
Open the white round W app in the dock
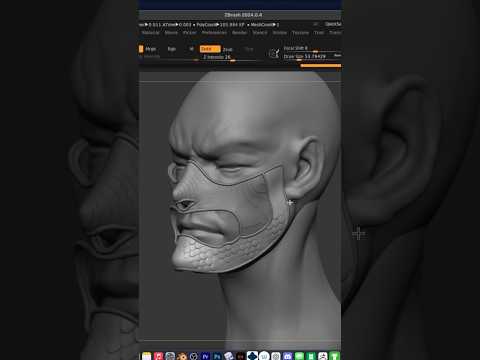264,356
